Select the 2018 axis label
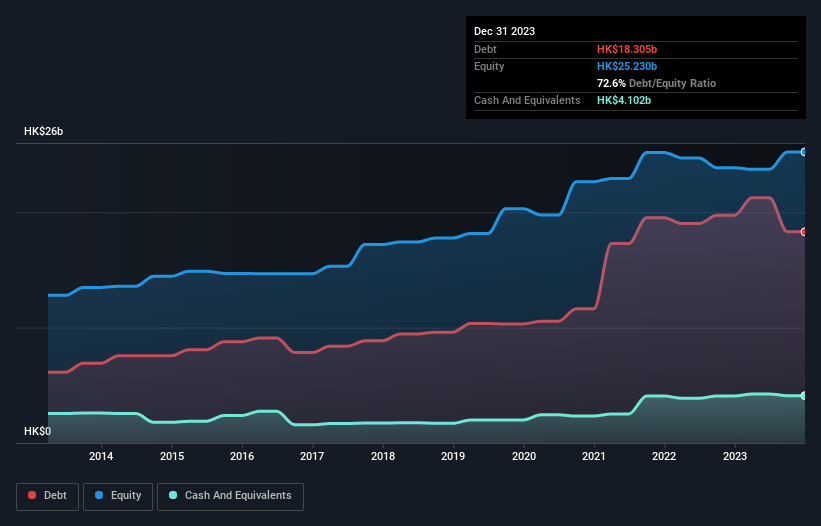 point(383,456)
